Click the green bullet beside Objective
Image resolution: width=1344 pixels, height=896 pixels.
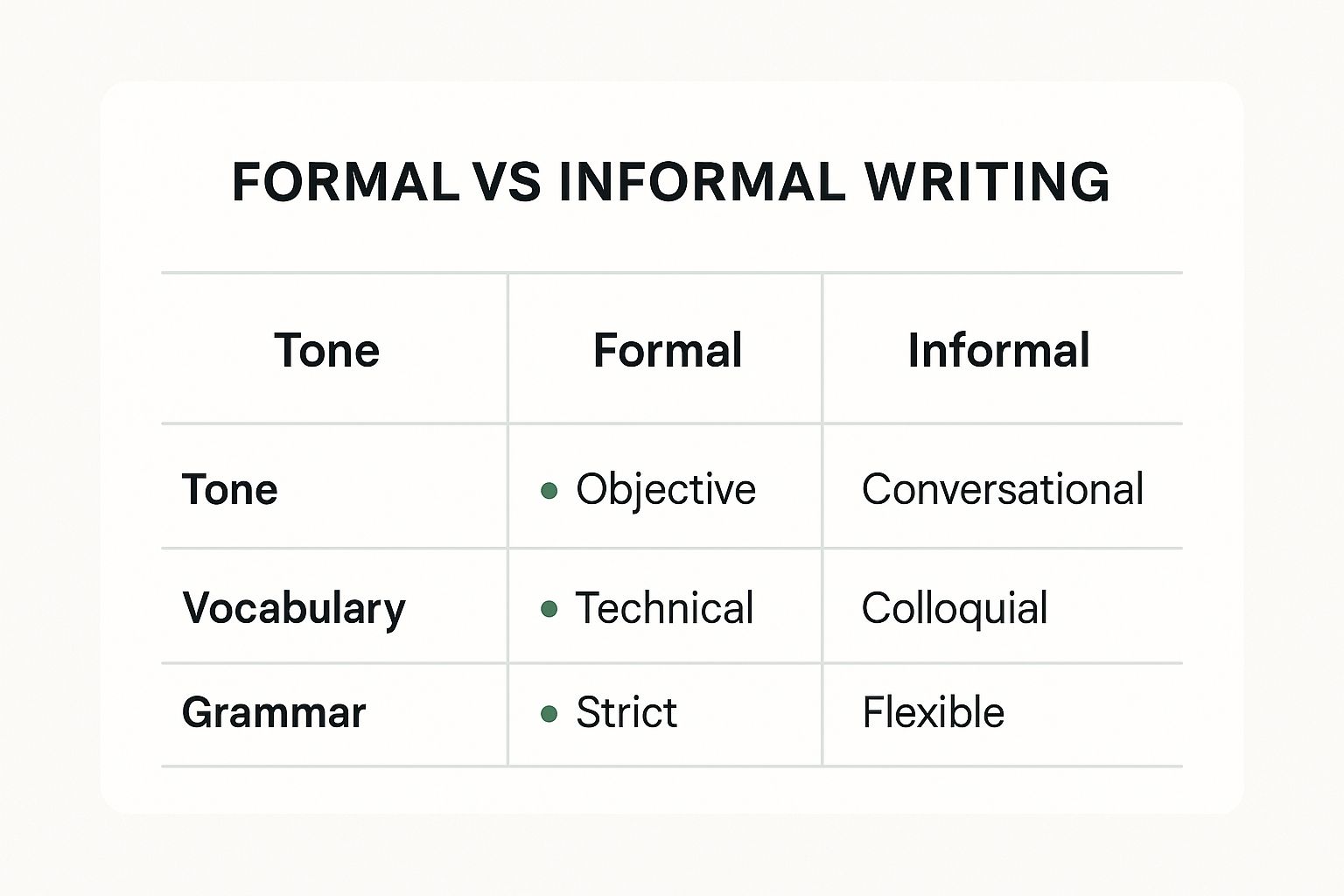click(549, 490)
